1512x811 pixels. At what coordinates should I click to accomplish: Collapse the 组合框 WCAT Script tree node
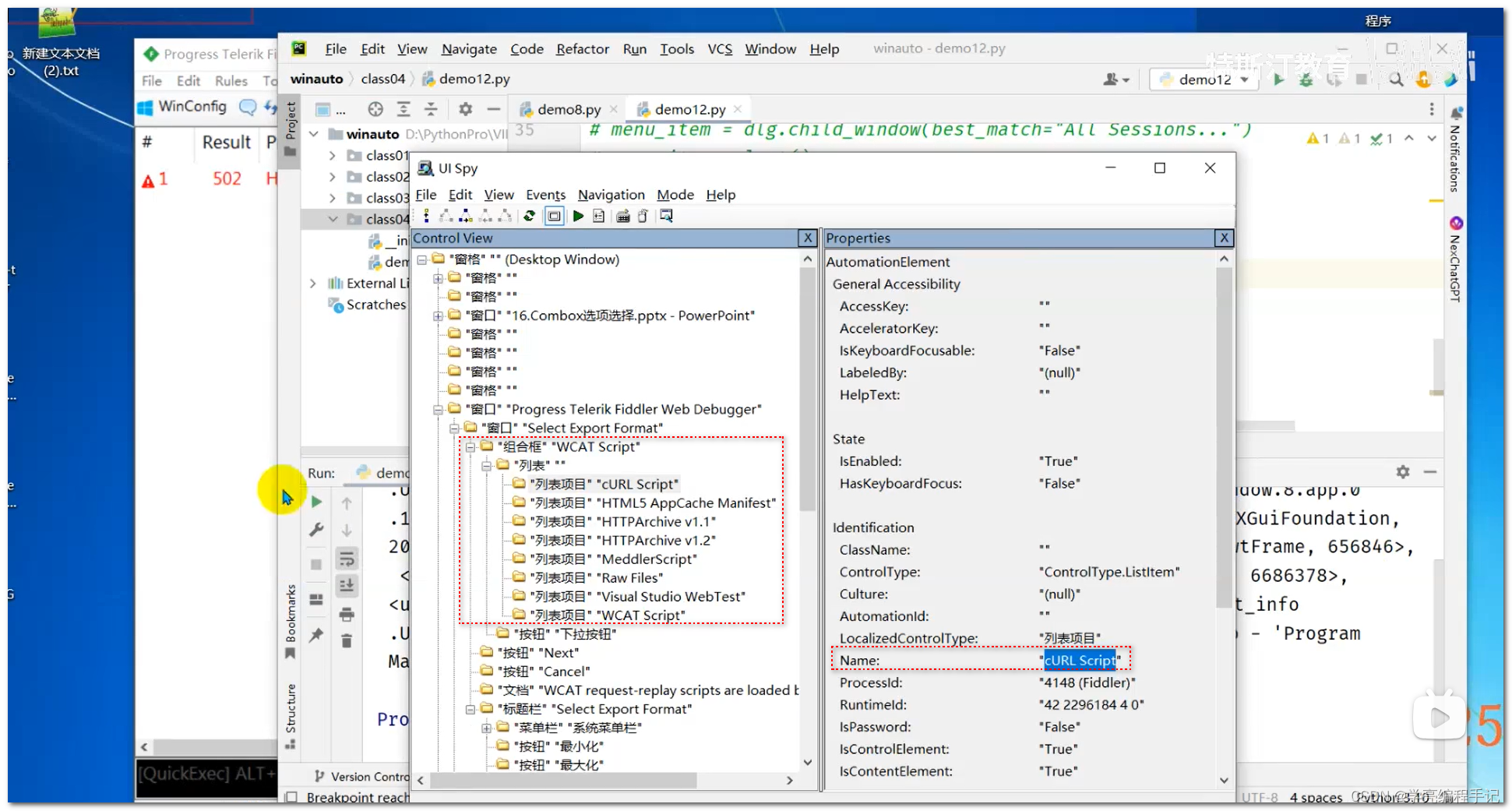point(470,446)
